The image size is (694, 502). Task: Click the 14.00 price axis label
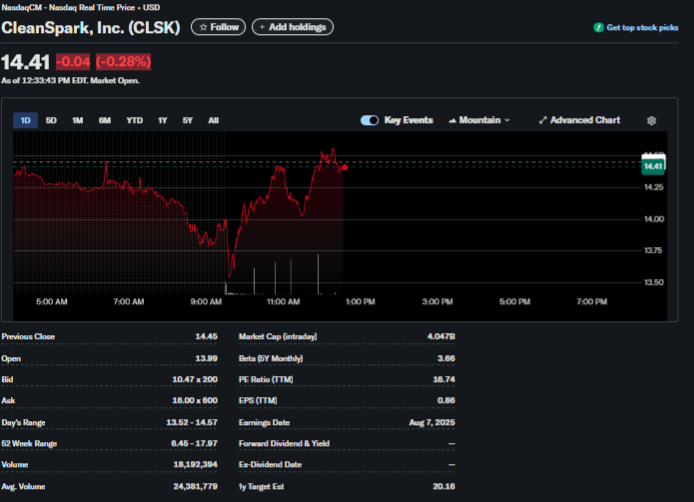point(654,219)
